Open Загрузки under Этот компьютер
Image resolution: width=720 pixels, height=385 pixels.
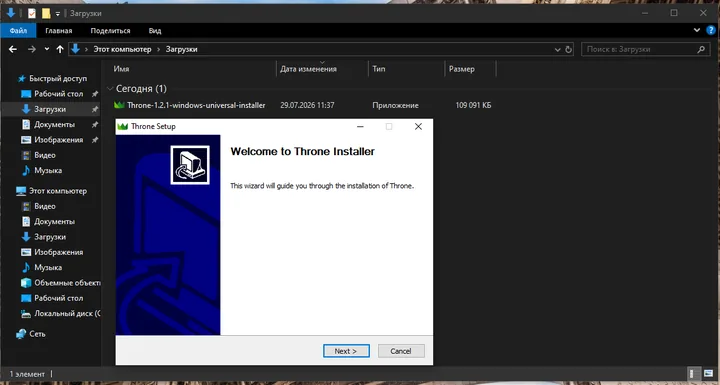(50, 237)
